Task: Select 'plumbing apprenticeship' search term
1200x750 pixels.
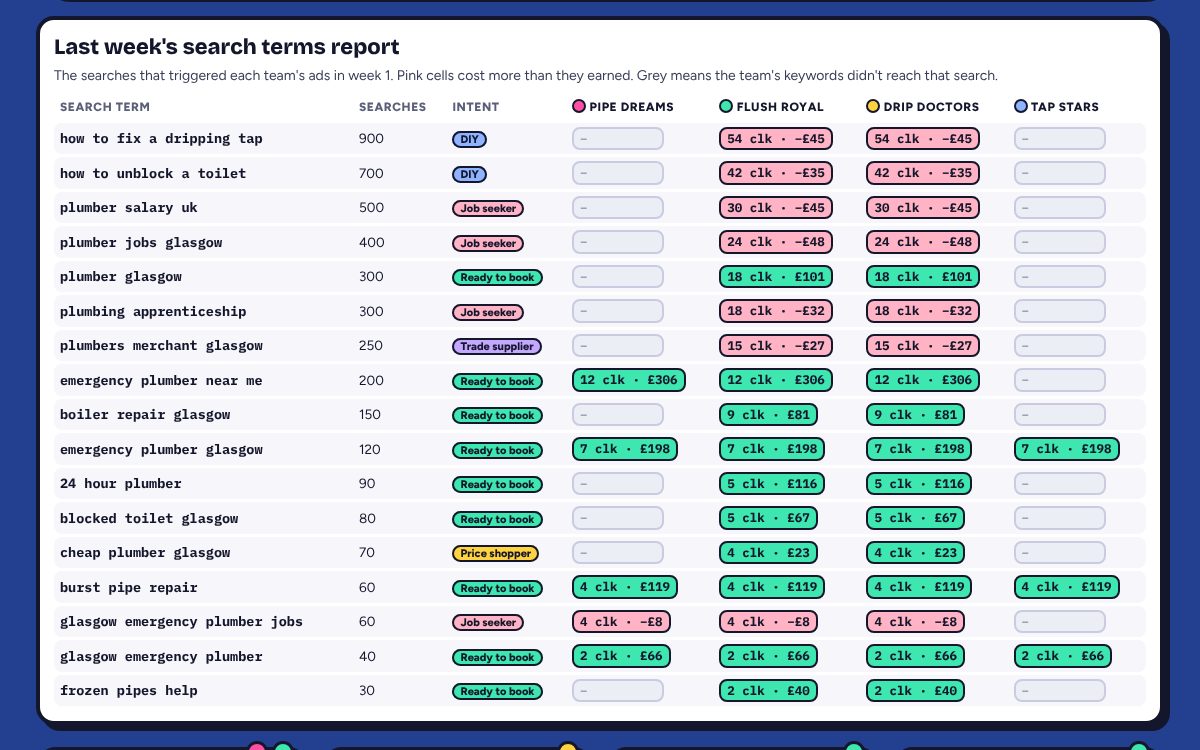Action: tap(153, 311)
